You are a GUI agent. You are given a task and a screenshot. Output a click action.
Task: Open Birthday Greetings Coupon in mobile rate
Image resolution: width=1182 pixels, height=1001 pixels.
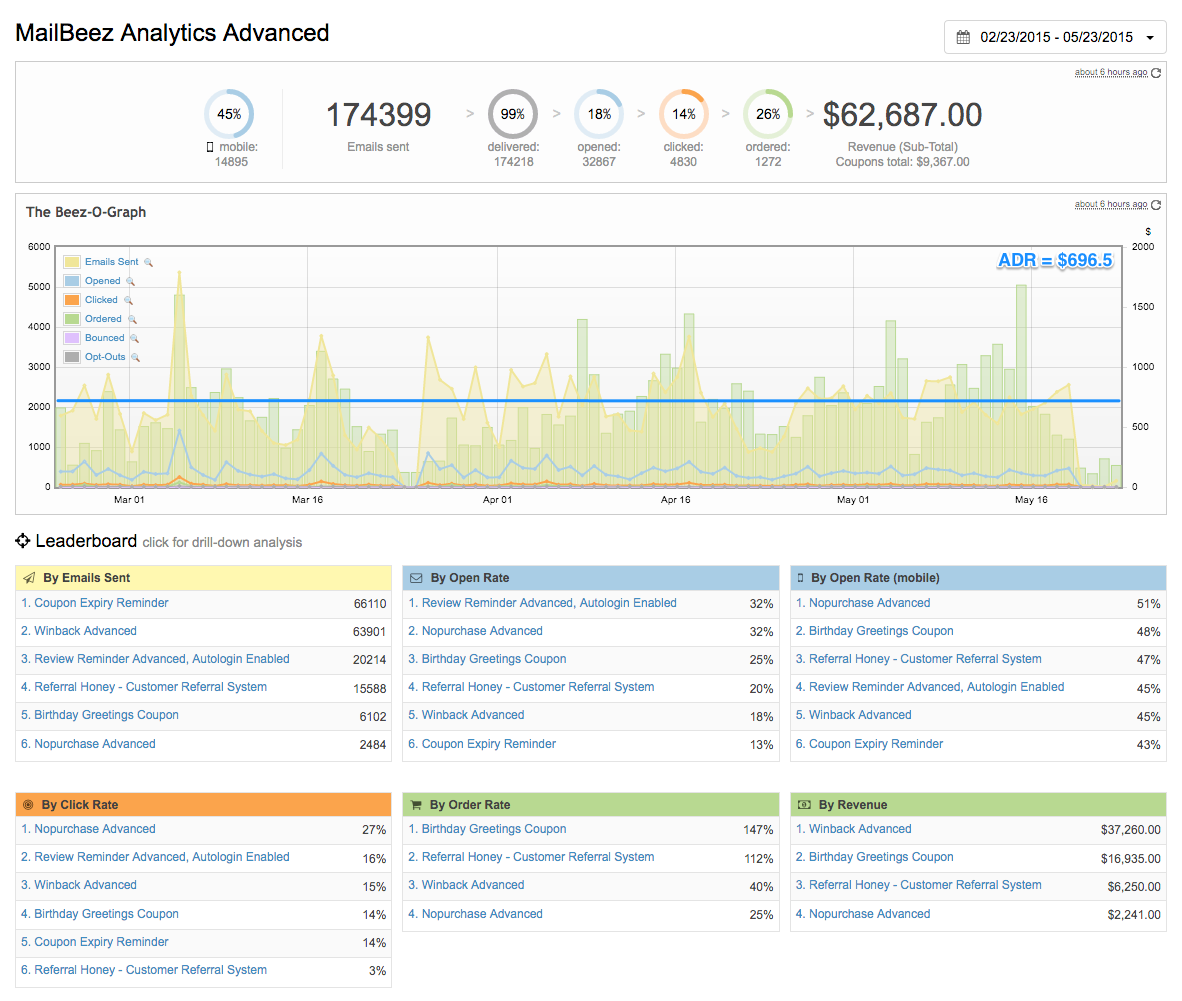[881, 631]
